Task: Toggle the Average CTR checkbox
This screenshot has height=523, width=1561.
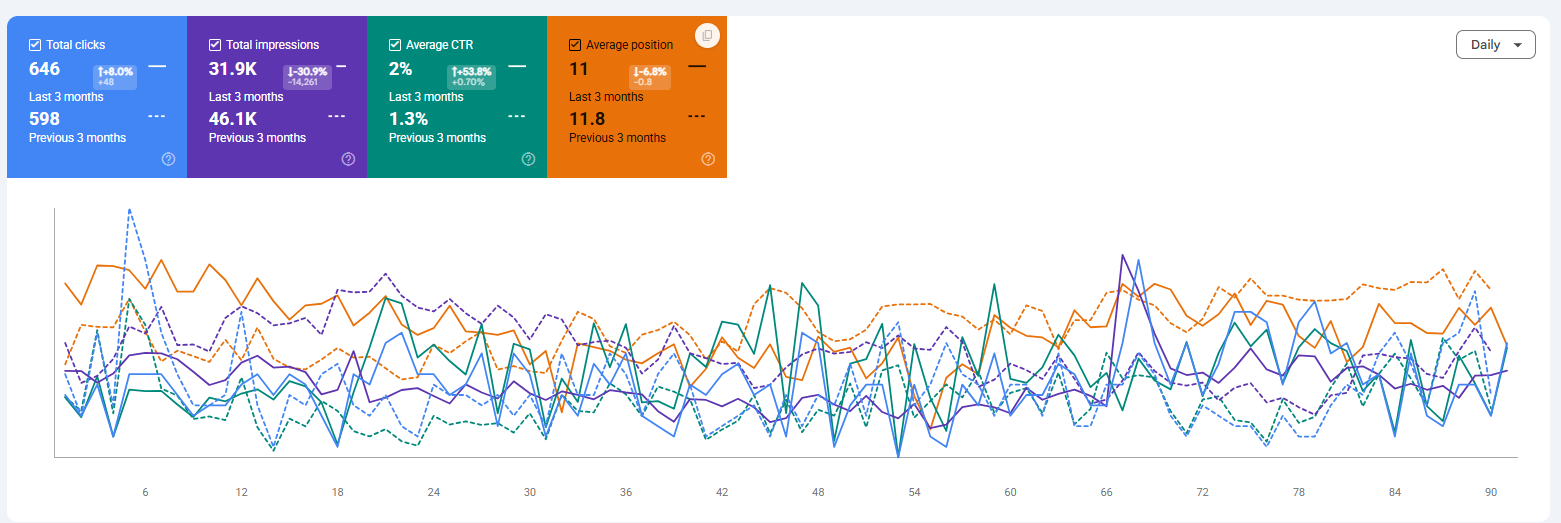Action: pos(395,45)
